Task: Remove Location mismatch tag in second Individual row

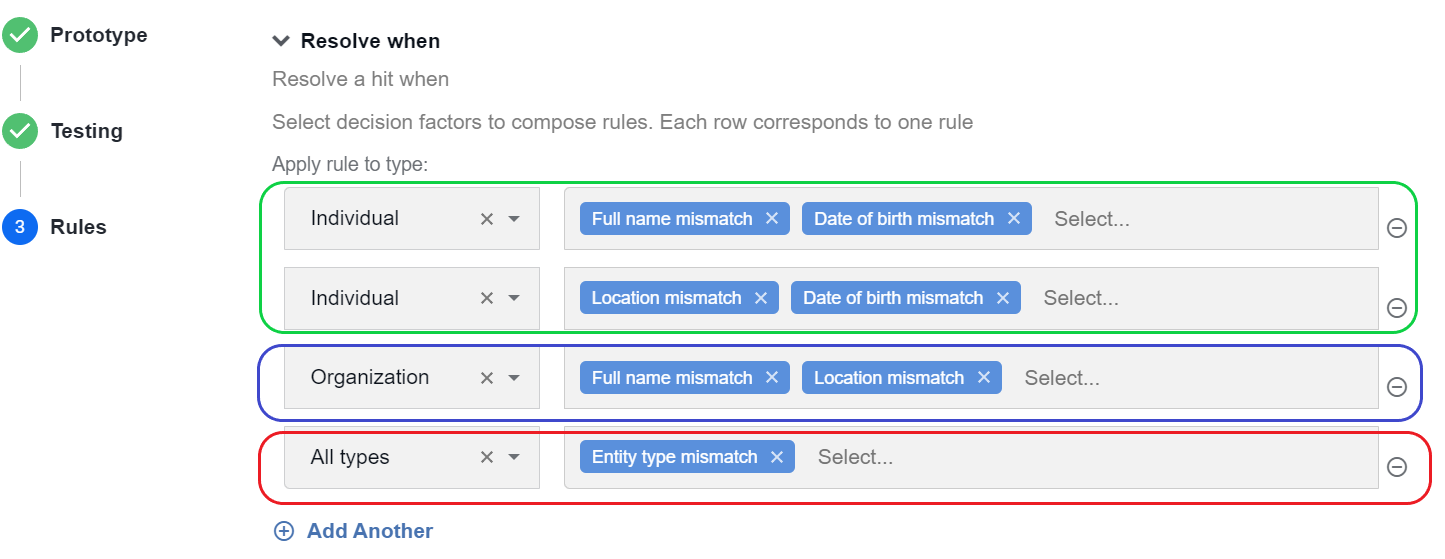Action: (x=760, y=298)
